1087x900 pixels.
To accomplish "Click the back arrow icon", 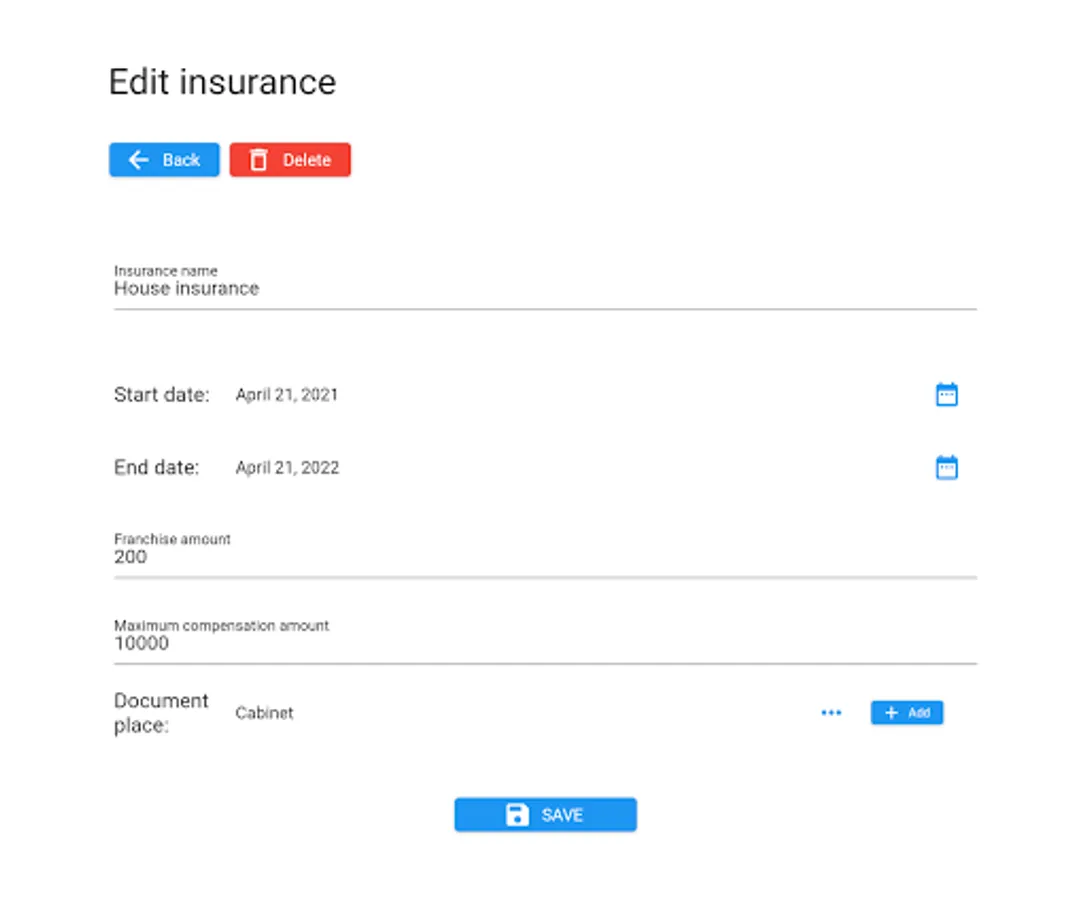I will pos(139,160).
